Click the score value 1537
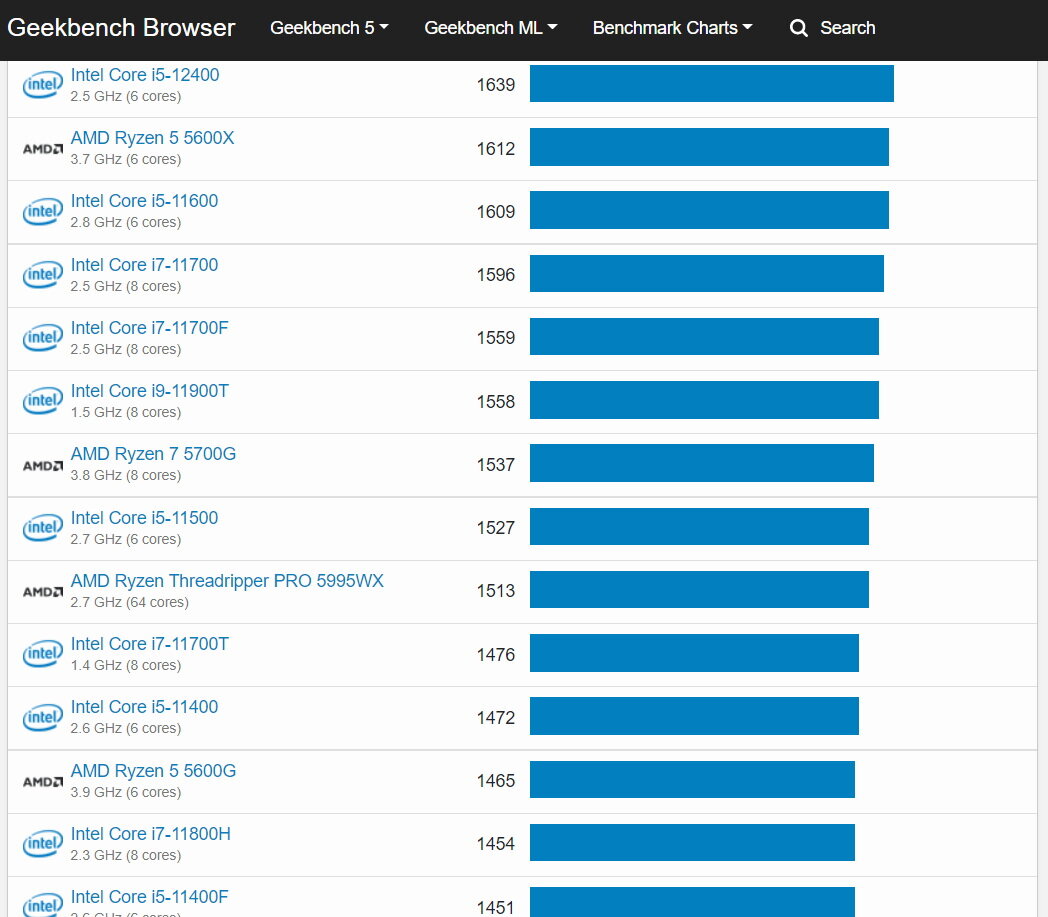The image size is (1048, 917). pyautogui.click(x=496, y=465)
